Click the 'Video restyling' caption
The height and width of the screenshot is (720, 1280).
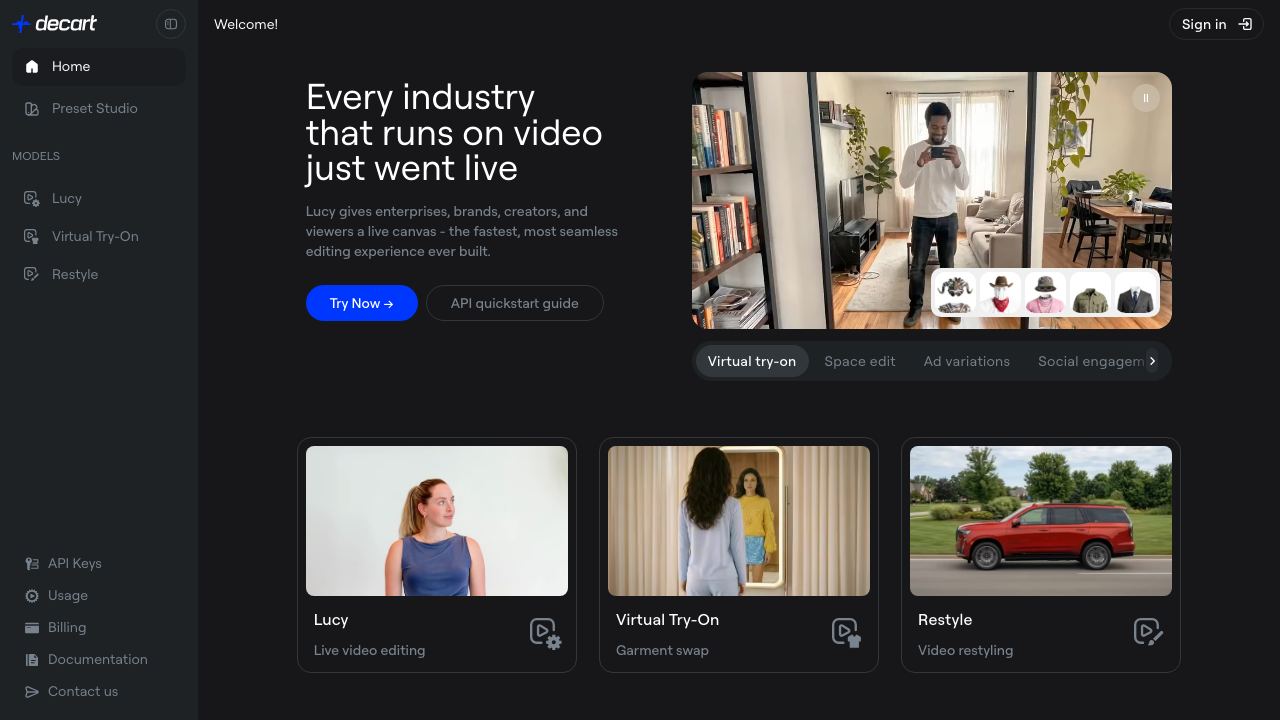pos(965,650)
